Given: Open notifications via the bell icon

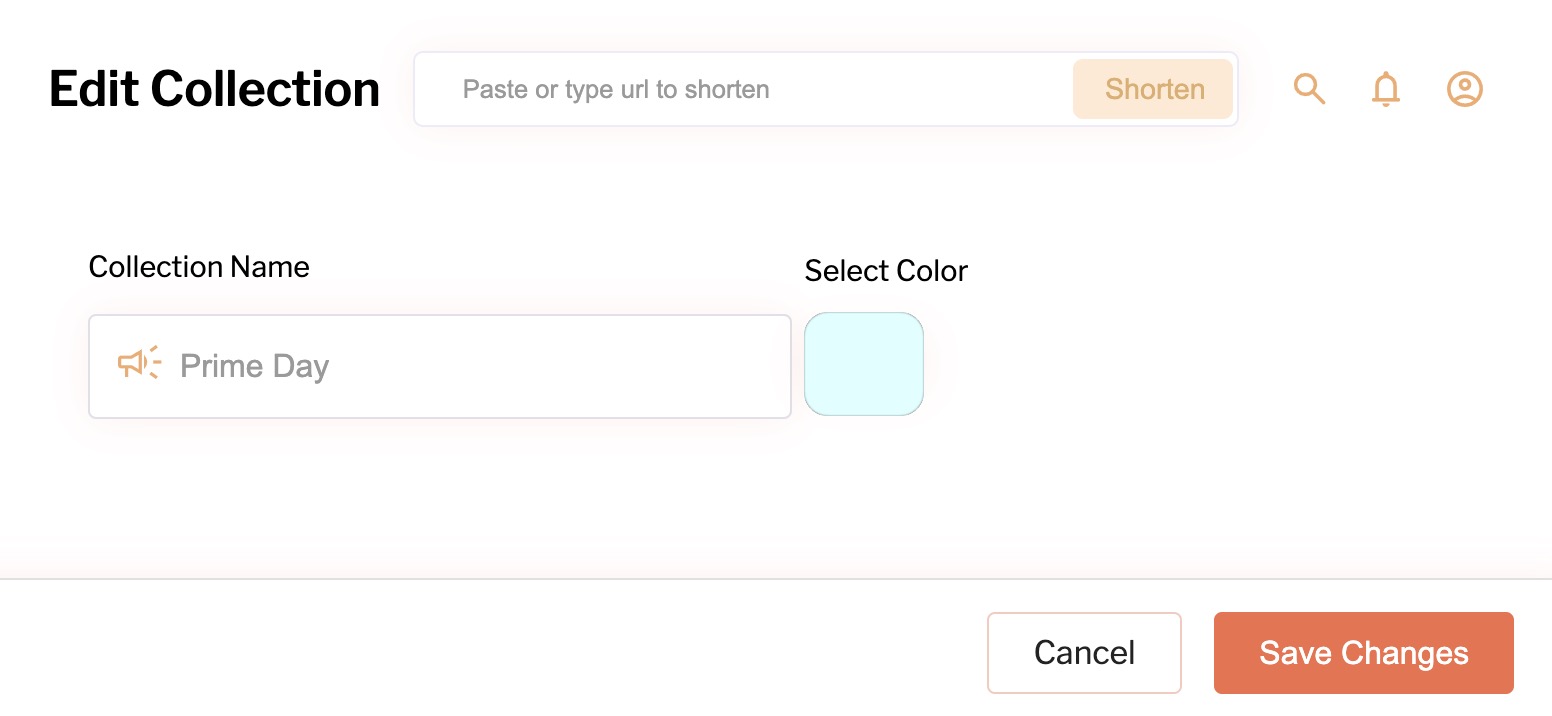Looking at the screenshot, I should click(1385, 90).
